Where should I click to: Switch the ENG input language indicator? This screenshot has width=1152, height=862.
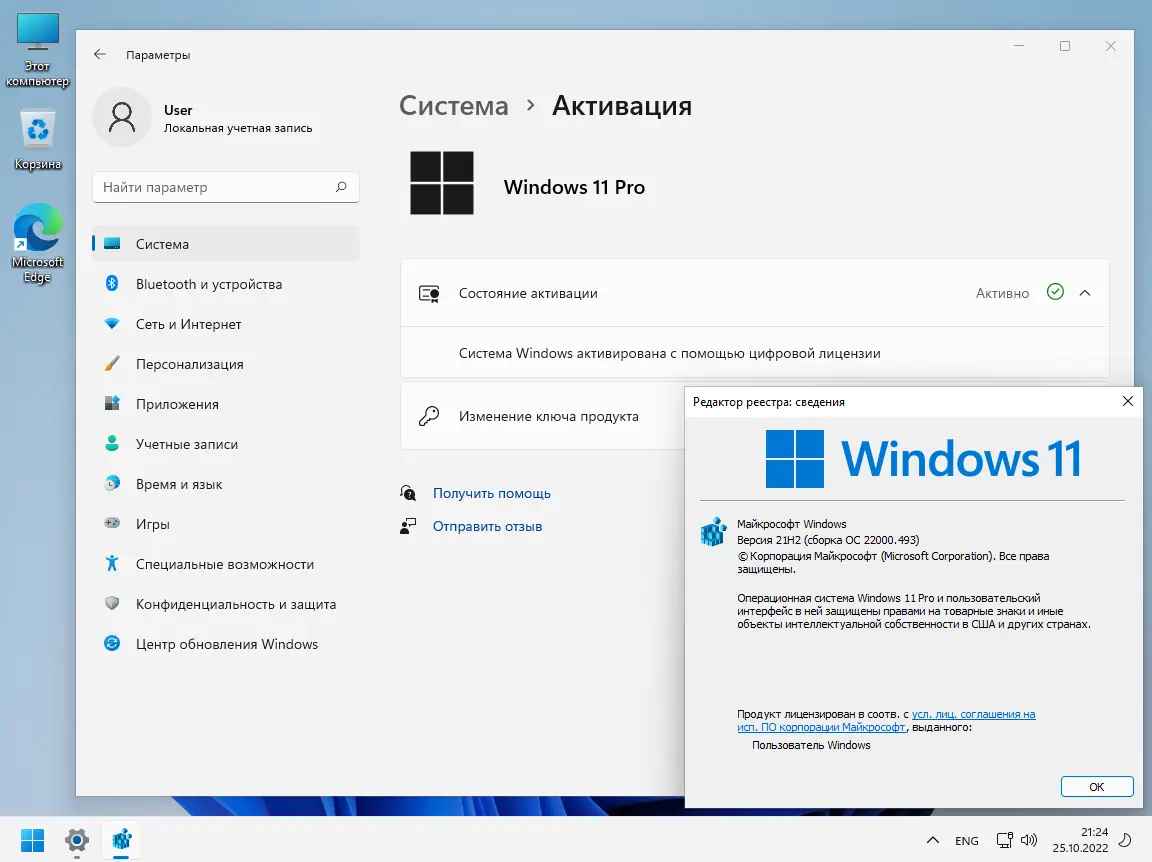pos(966,841)
